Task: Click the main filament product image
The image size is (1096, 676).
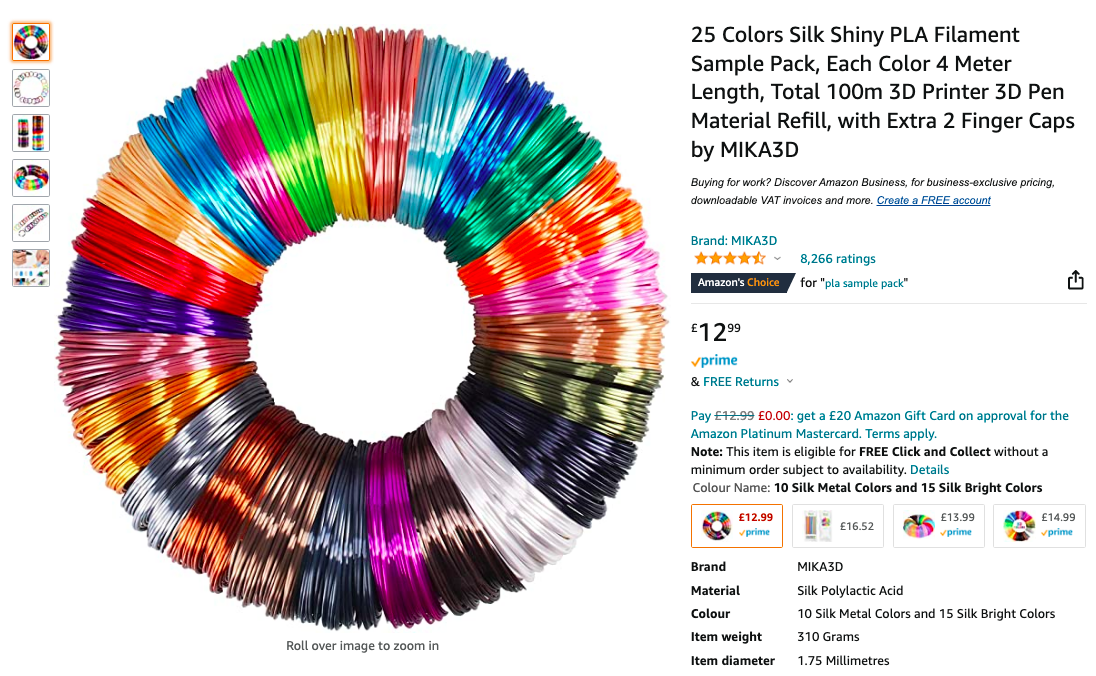Action: tap(362, 329)
